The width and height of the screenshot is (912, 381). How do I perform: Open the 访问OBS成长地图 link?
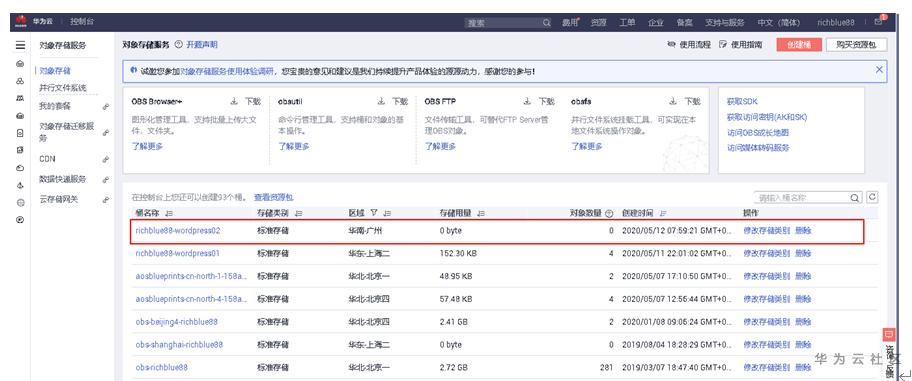click(x=758, y=133)
